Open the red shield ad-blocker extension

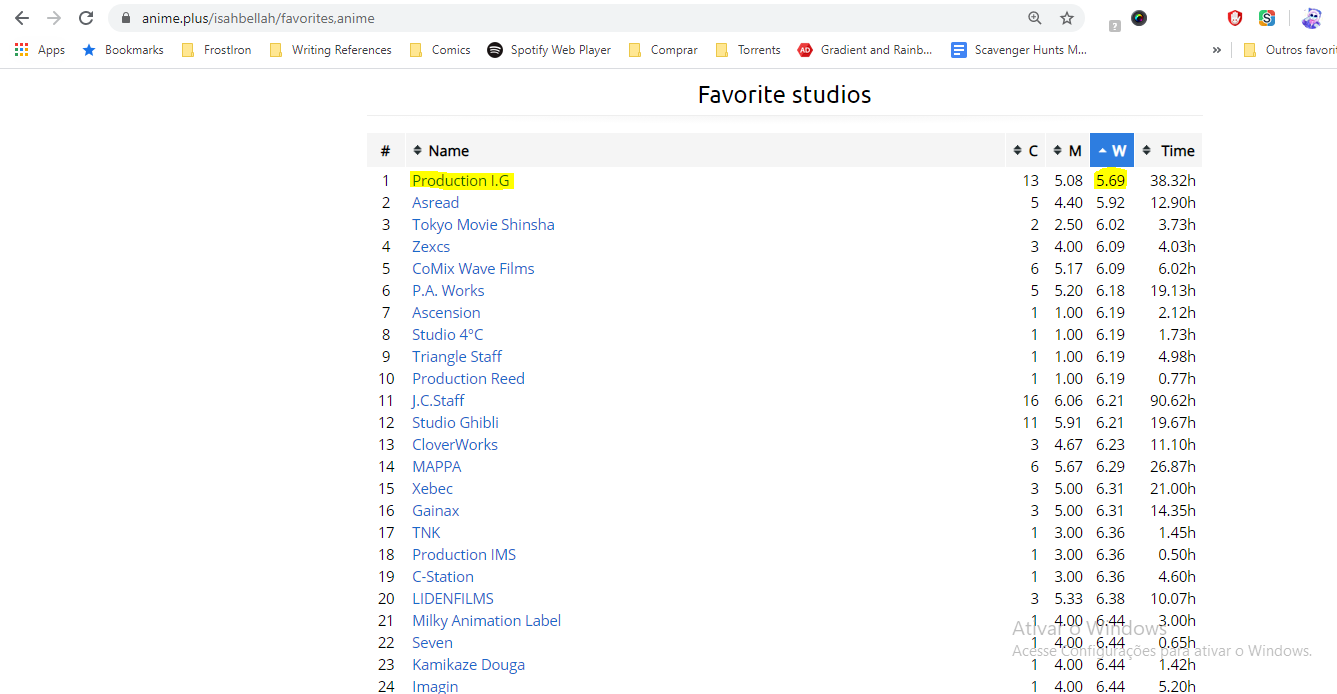[1235, 18]
